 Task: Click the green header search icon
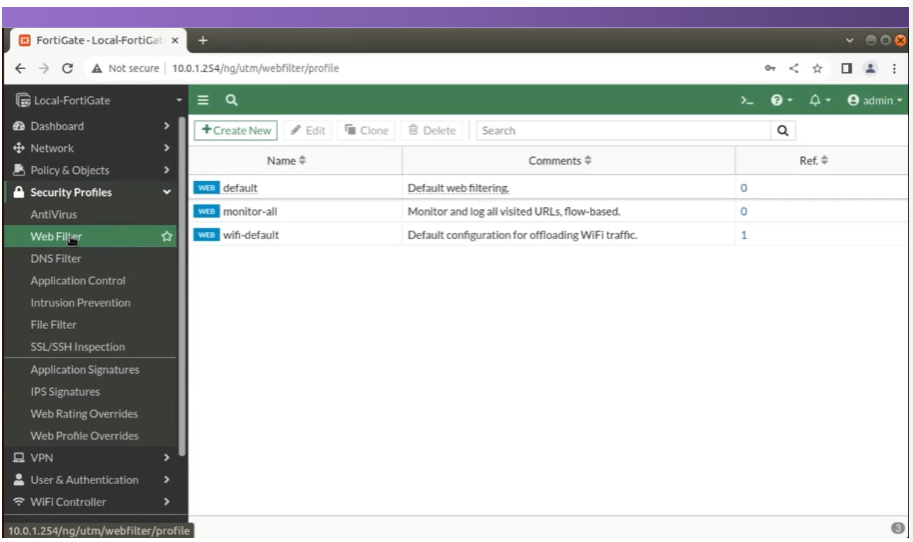(x=231, y=100)
